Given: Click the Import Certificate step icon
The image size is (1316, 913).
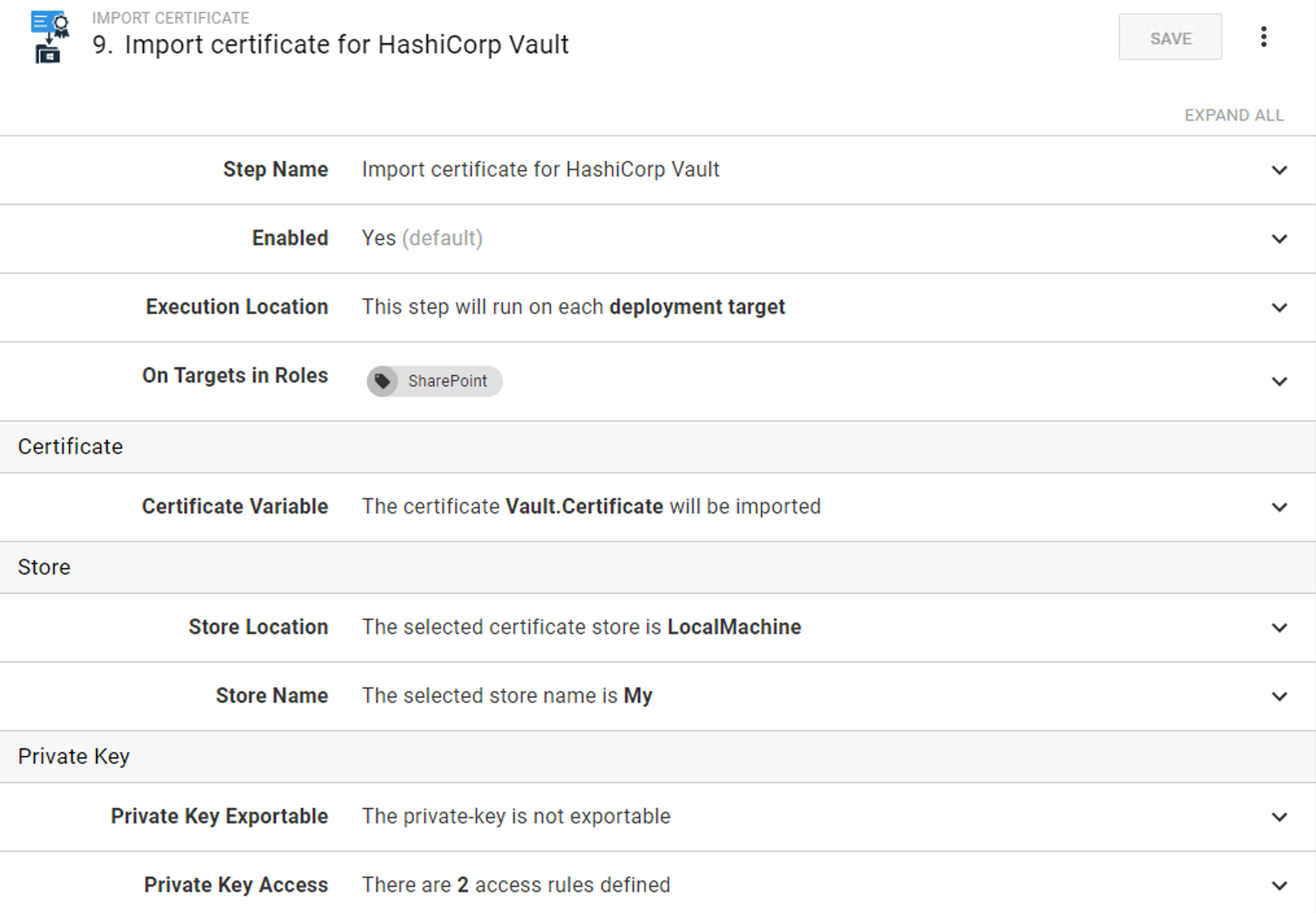Looking at the screenshot, I should (x=49, y=37).
